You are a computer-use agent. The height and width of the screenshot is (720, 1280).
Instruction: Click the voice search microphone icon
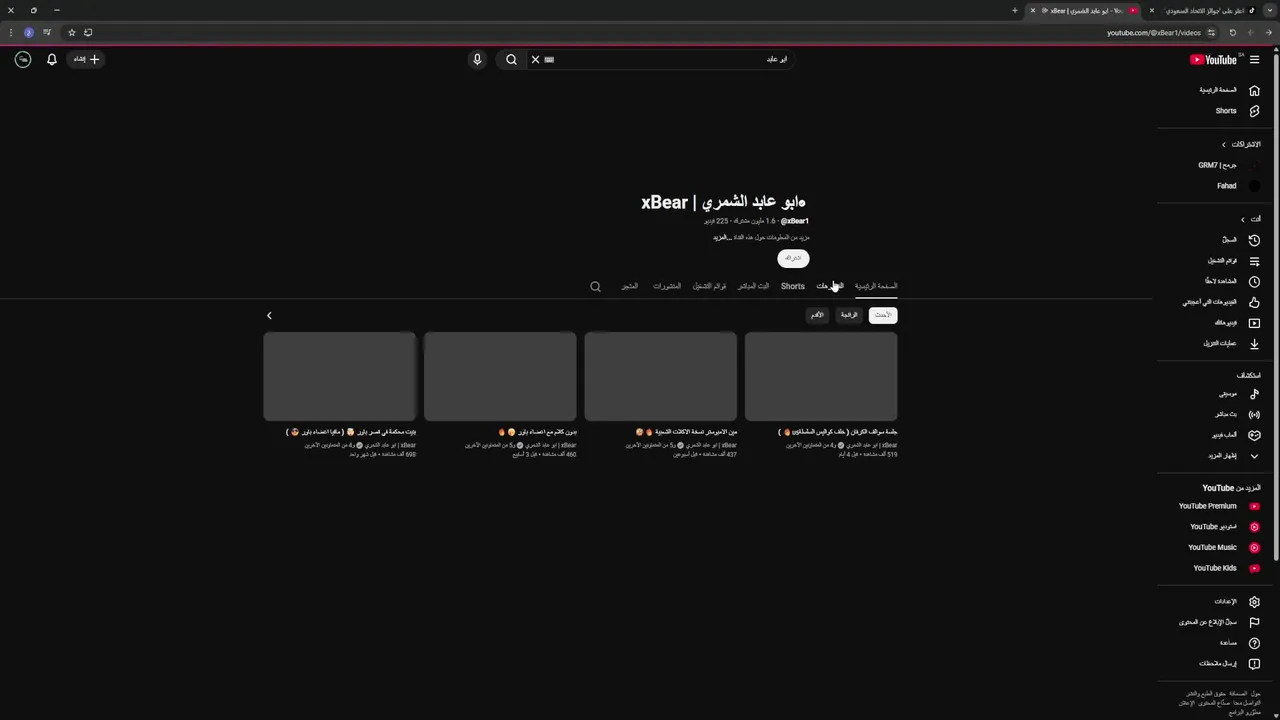[477, 60]
